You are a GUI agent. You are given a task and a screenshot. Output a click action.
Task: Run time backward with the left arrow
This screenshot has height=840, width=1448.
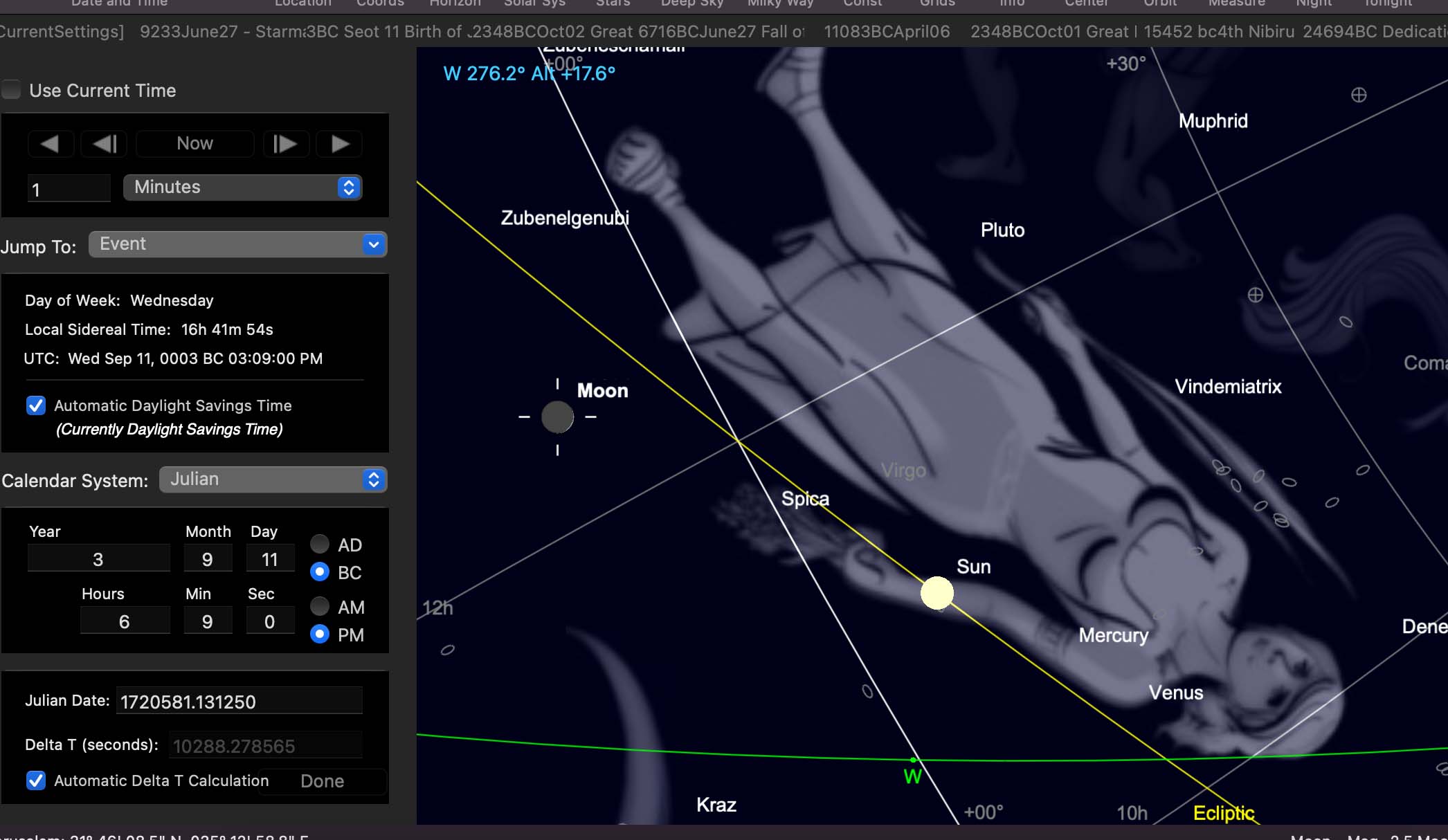click(x=50, y=143)
